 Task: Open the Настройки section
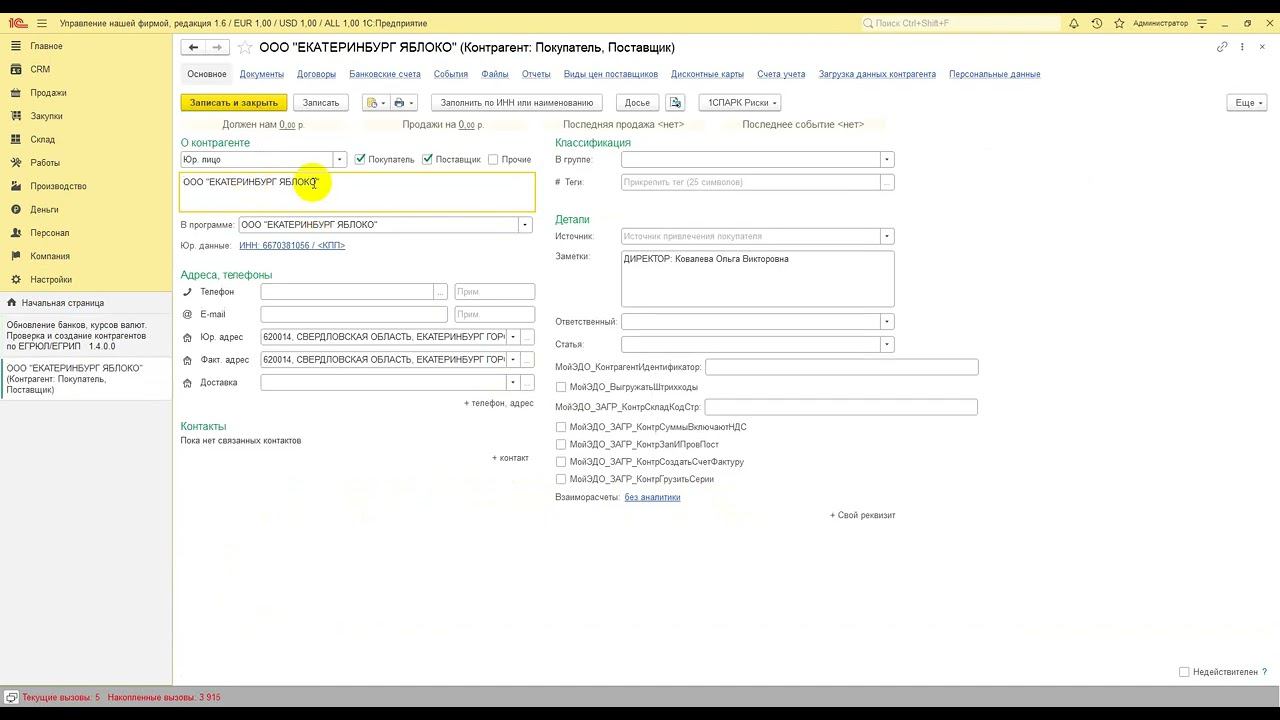(x=51, y=280)
